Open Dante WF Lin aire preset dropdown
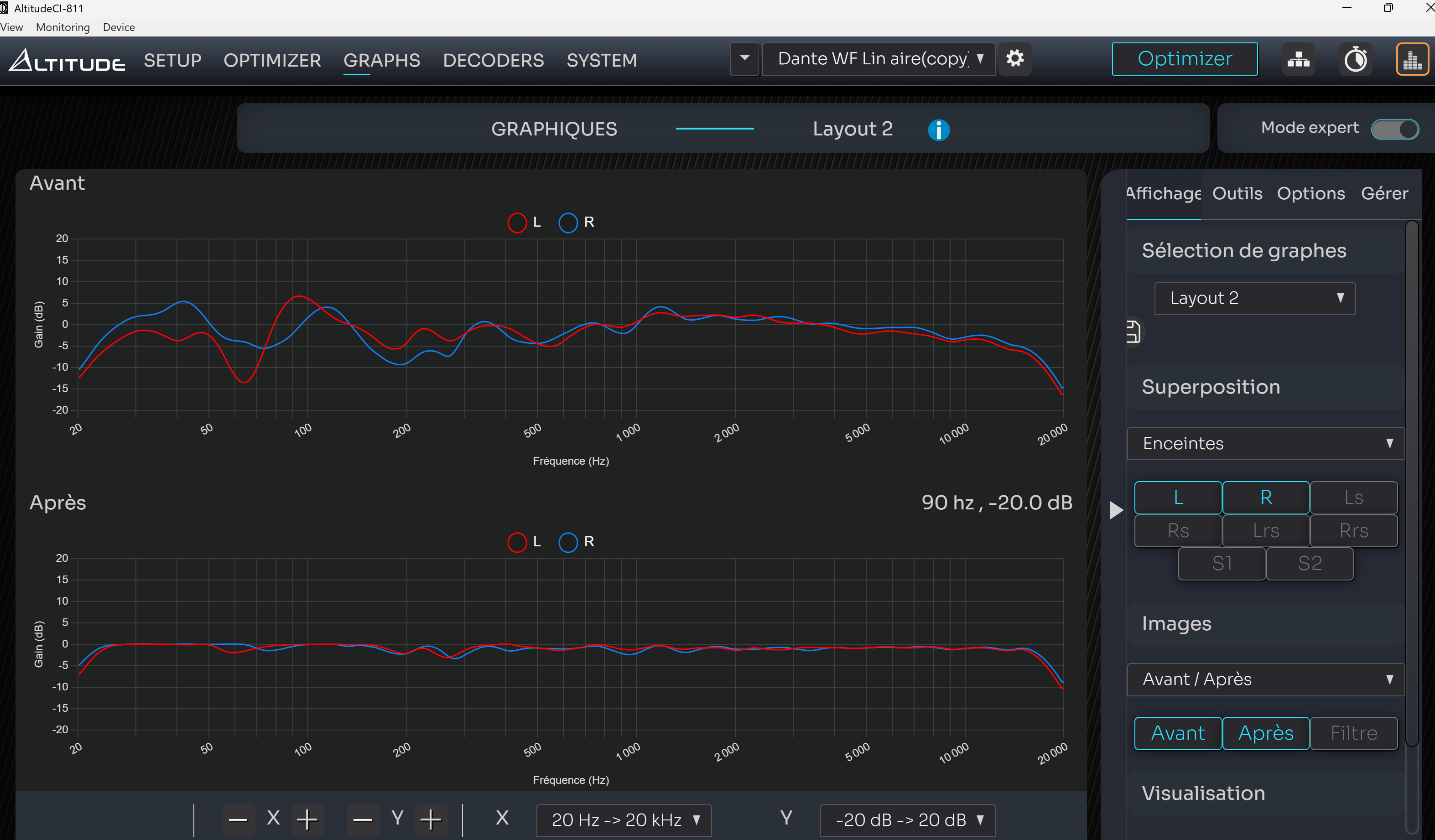 [x=879, y=59]
